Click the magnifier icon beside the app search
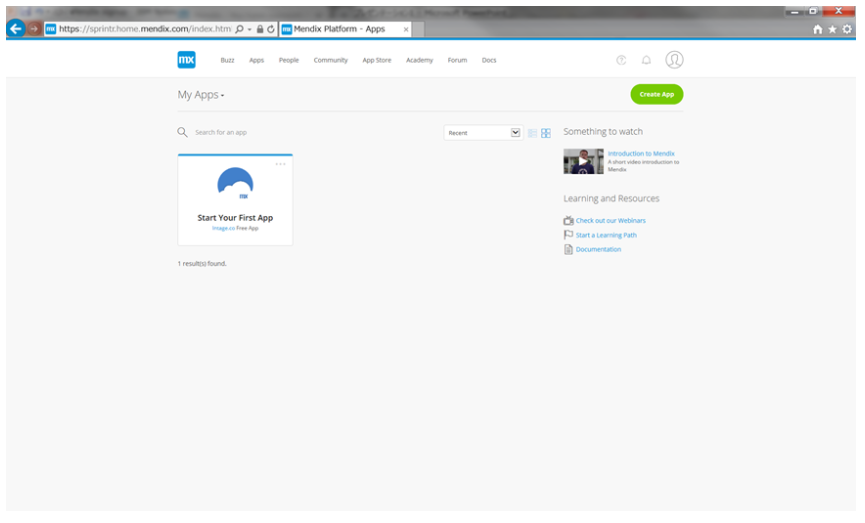Viewport: 865px width, 523px height. click(182, 132)
